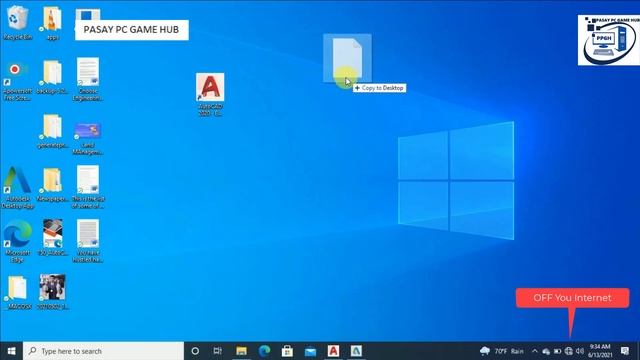Open the group photo image file
Viewport: 640px width, 360px height.
pos(52,291)
